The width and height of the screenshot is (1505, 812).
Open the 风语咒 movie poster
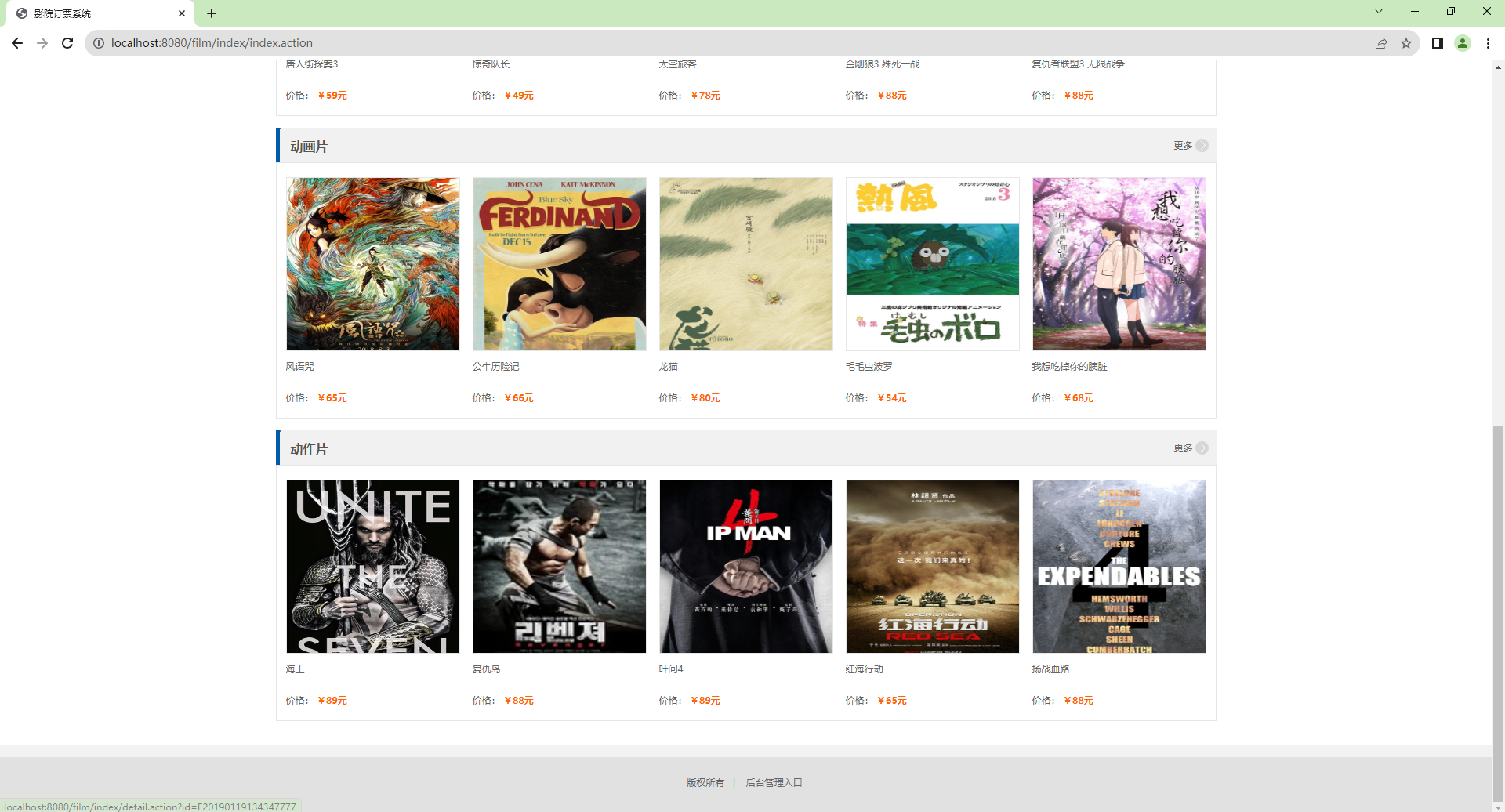[x=373, y=264]
